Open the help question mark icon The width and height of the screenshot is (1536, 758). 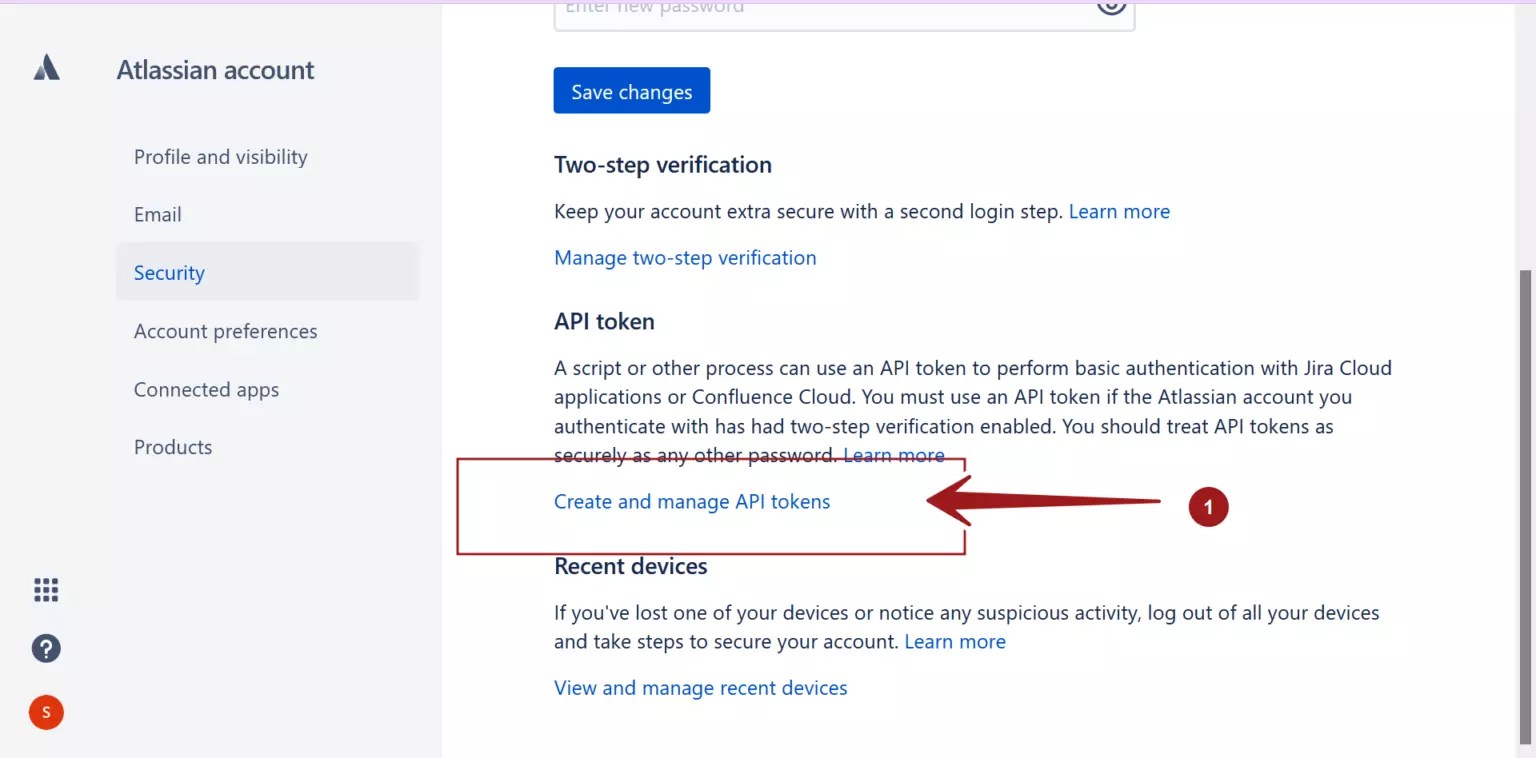[46, 648]
